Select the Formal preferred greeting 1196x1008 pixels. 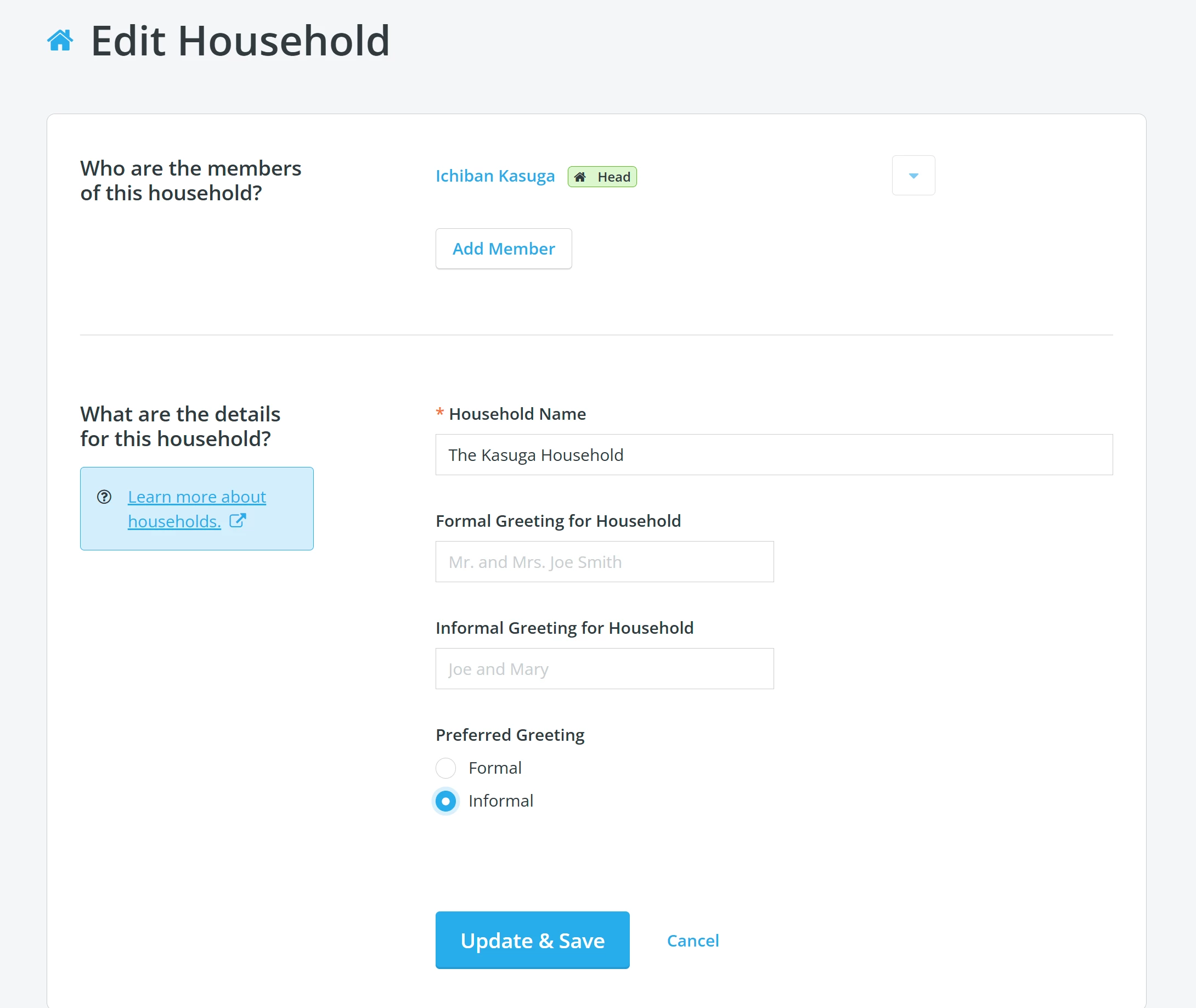(445, 768)
